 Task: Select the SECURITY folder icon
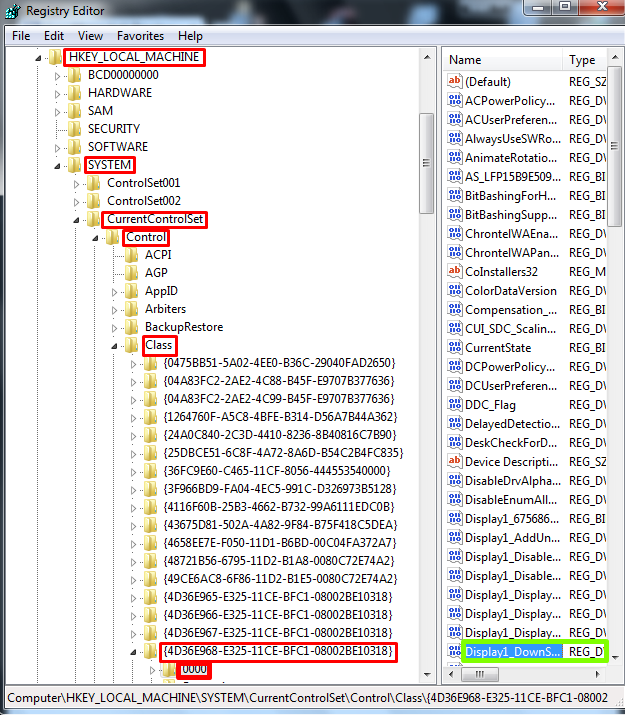coord(74,129)
